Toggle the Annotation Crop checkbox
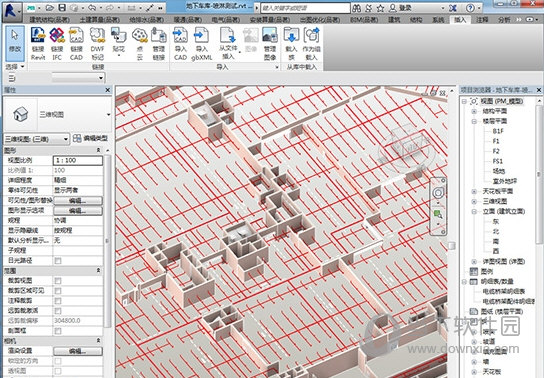Screen dimensions: 544x378 click(58, 301)
